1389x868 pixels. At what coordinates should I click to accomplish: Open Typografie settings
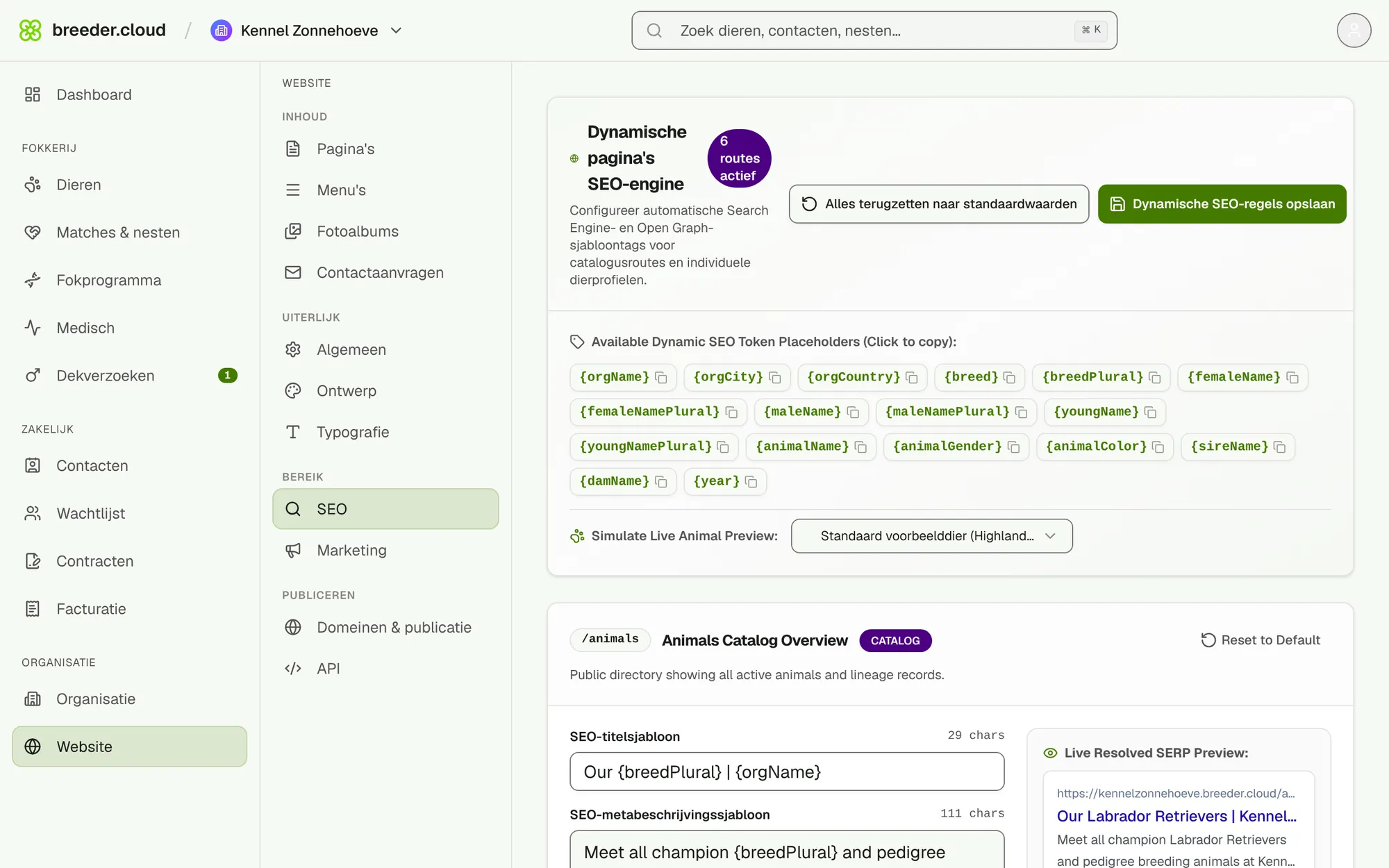(x=385, y=432)
